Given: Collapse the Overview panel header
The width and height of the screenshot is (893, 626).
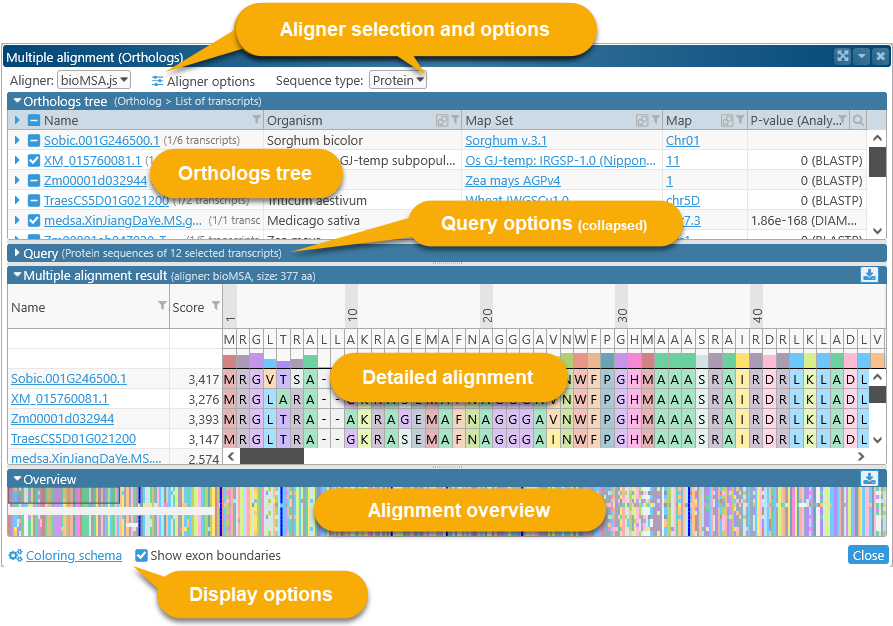Looking at the screenshot, I should [x=16, y=479].
